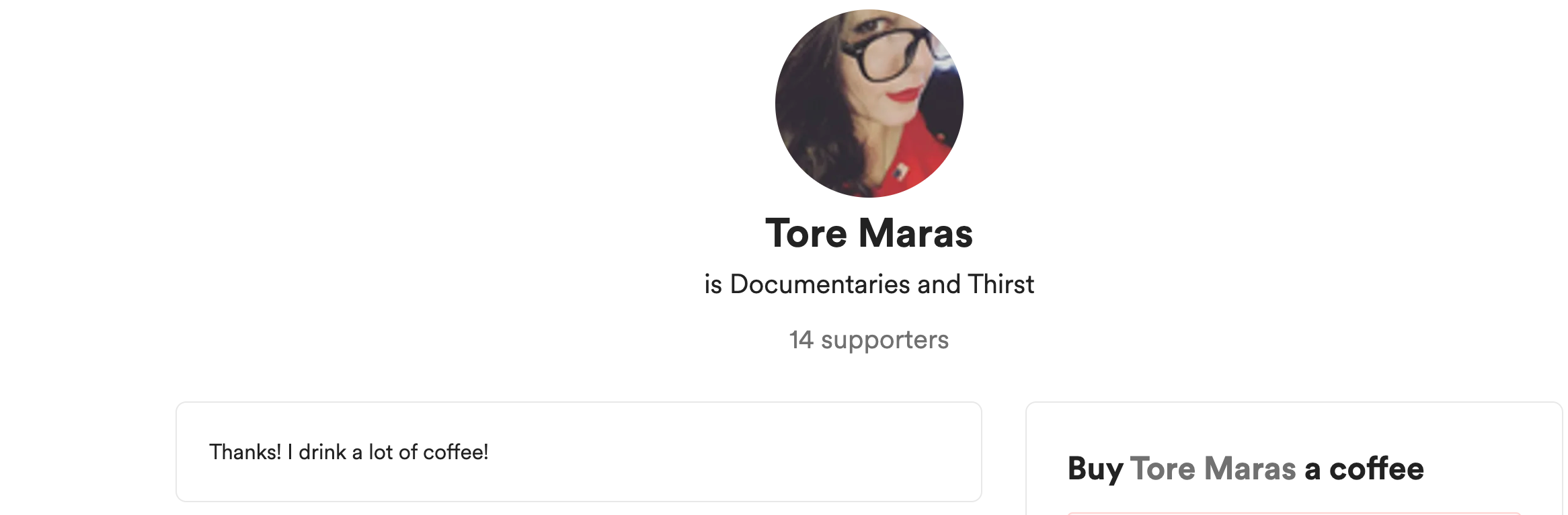Click the surname 'Maras' in the main heading
The height and width of the screenshot is (515, 1568).
coord(916,233)
